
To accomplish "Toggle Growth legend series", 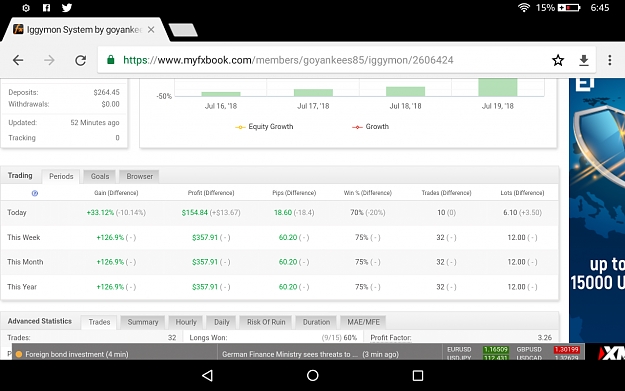I will (370, 127).
